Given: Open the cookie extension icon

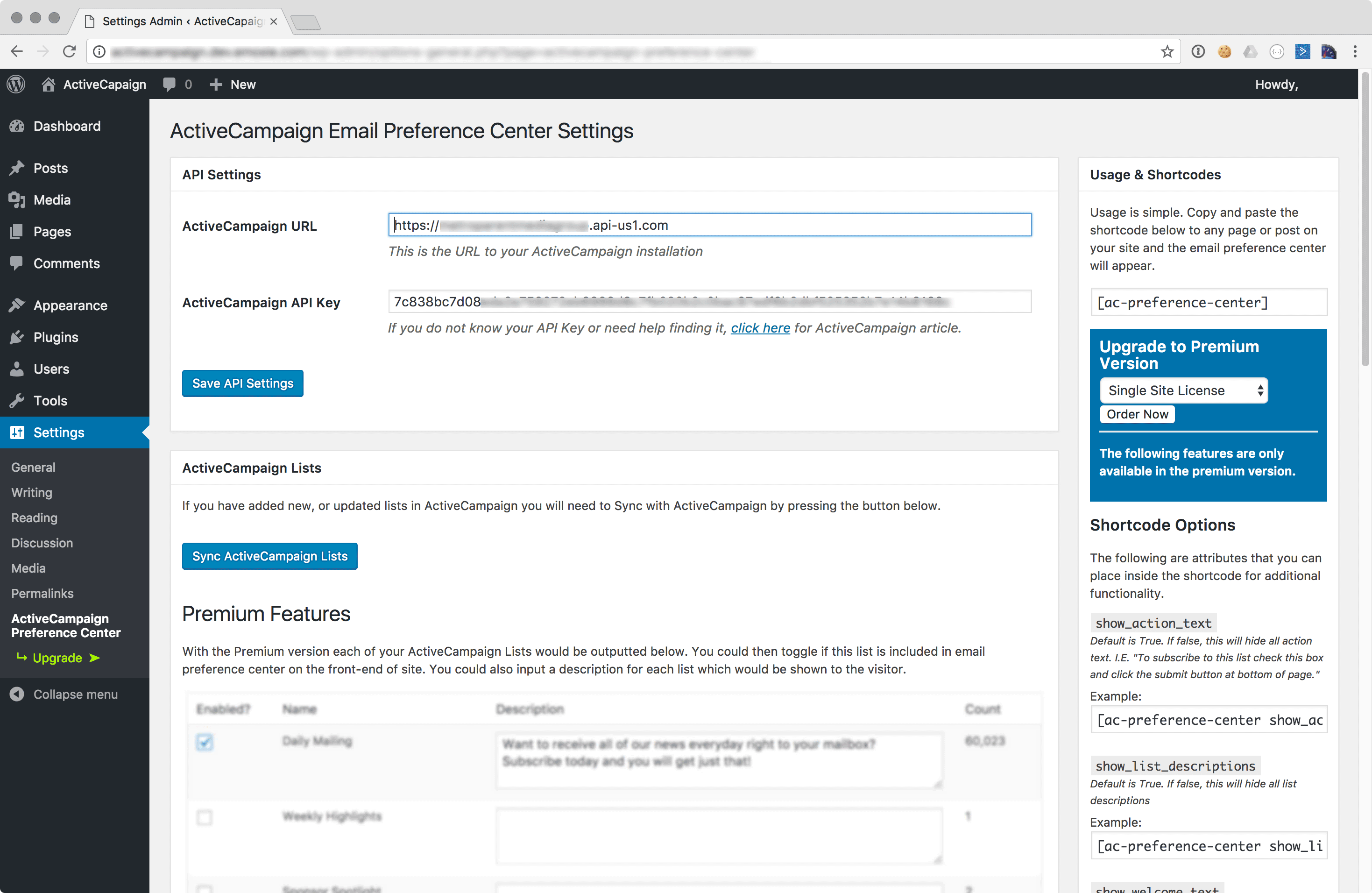Looking at the screenshot, I should pyautogui.click(x=1224, y=52).
